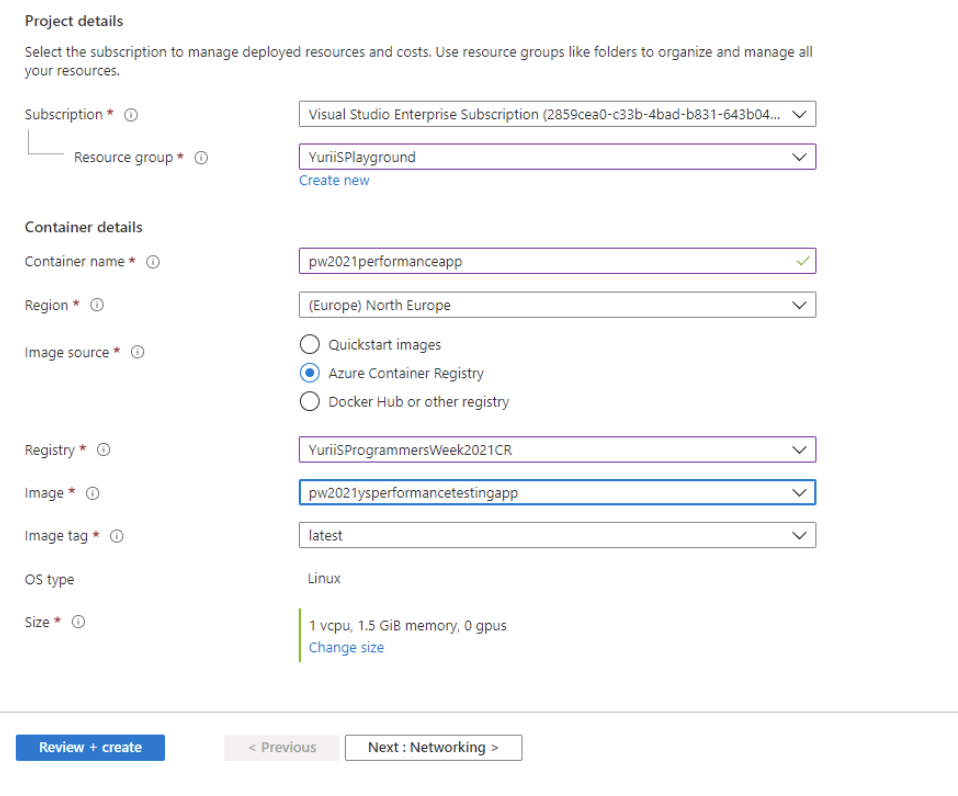Click the 'OS type' label

point(49,579)
